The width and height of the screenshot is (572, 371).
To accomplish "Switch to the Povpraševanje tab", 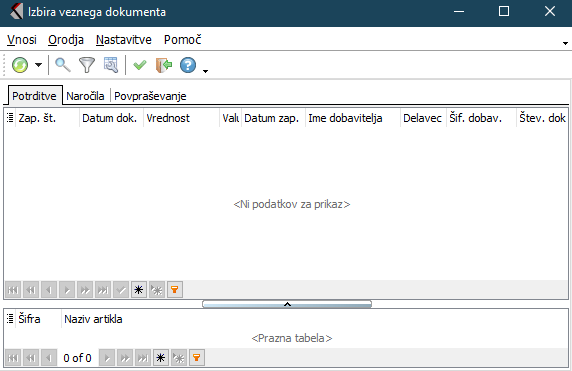I will (x=150, y=96).
